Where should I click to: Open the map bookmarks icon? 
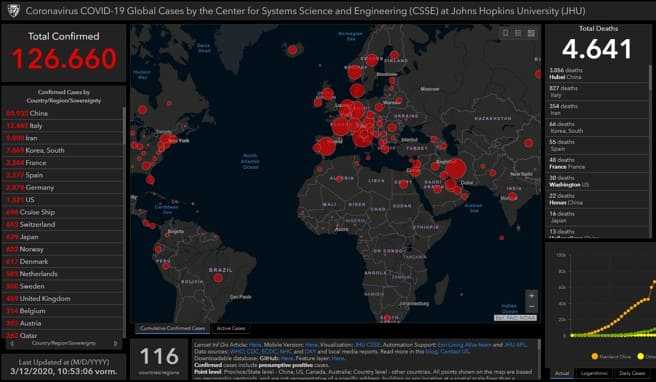pyautogui.click(x=505, y=33)
